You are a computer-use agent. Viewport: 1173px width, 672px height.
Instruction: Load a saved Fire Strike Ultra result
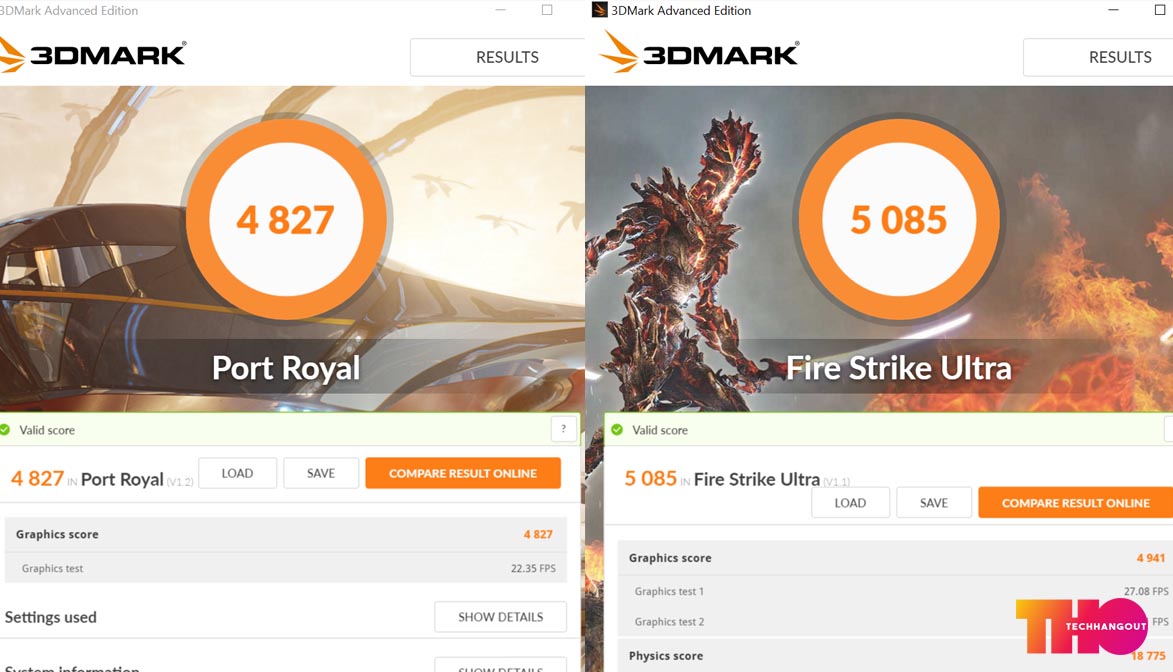[851, 503]
